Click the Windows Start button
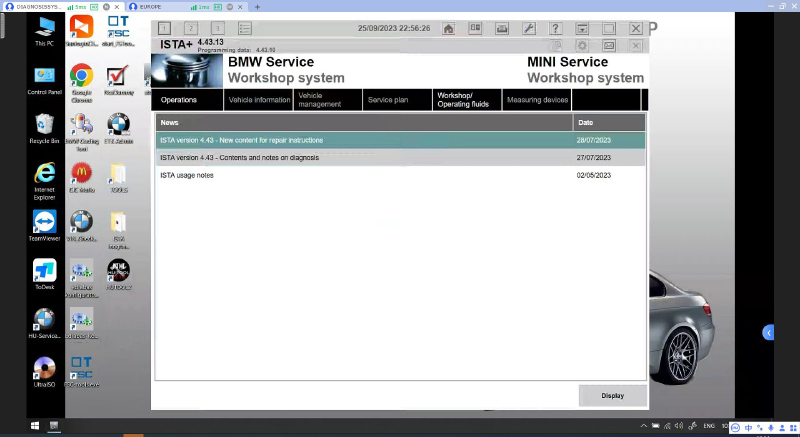The height and width of the screenshot is (437, 800). [10, 427]
